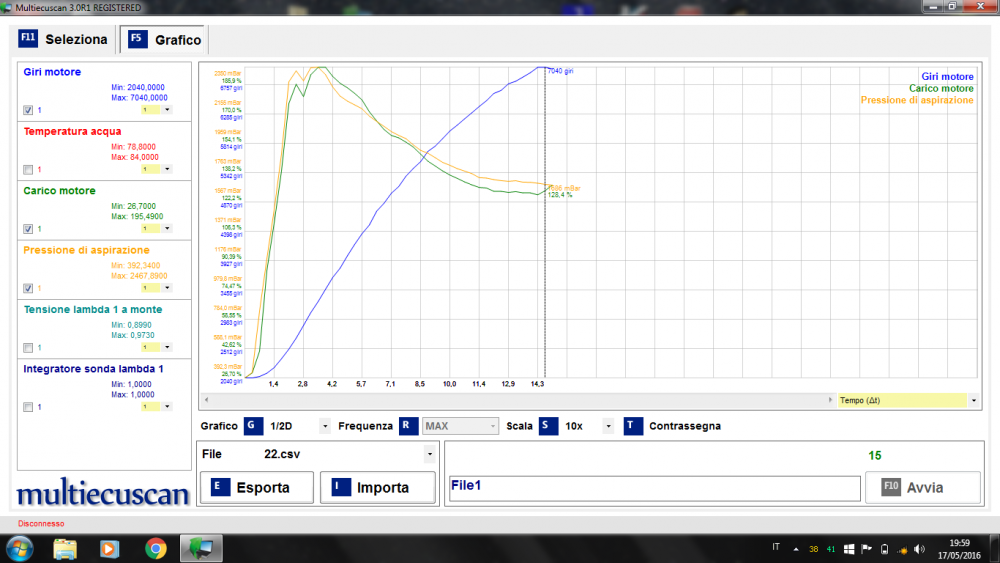This screenshot has height=563, width=1000.
Task: Click the Multiecuscan taskbar icon
Action: [x=202, y=548]
